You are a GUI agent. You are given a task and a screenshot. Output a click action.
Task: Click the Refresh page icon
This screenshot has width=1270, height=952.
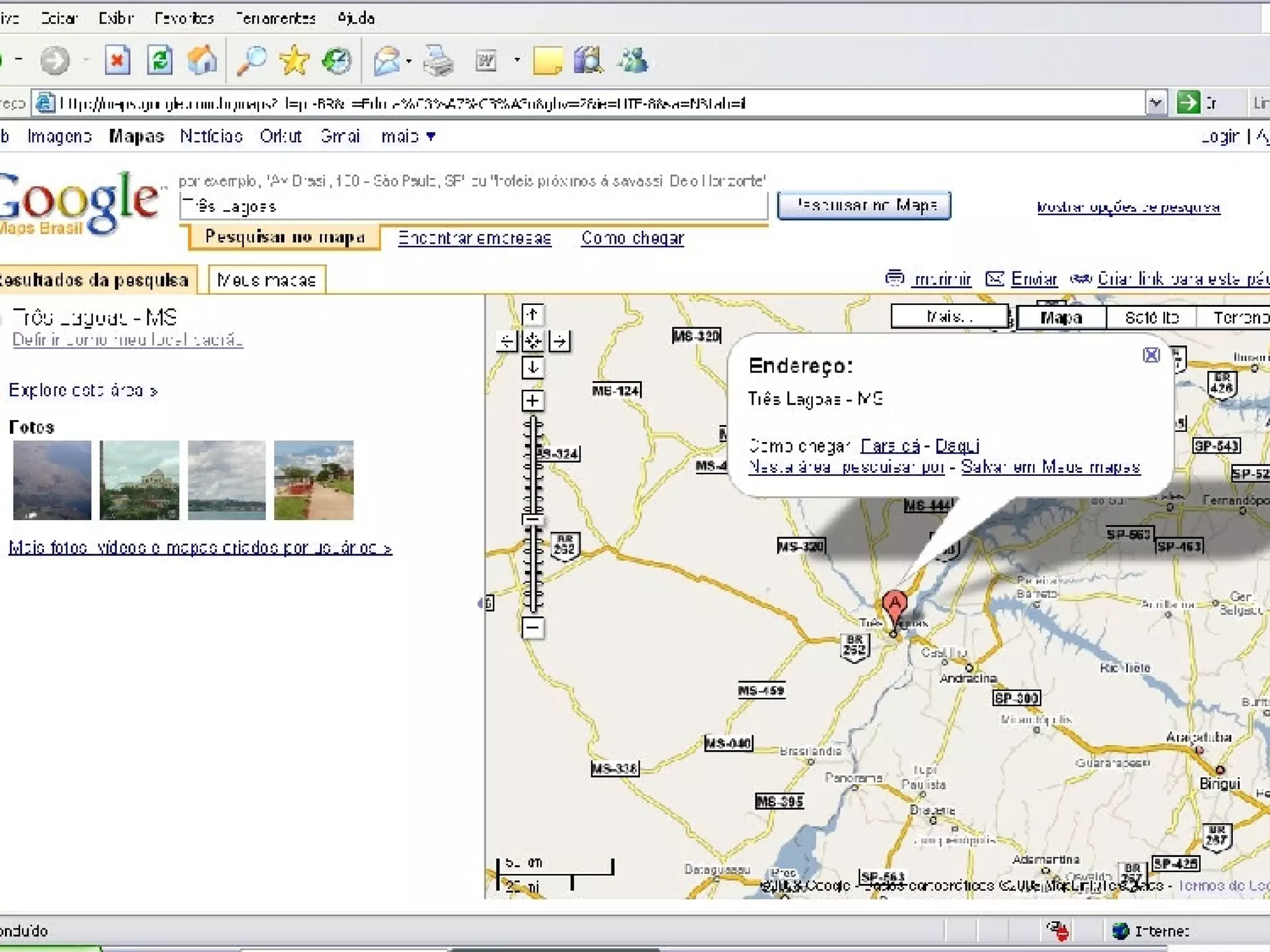click(x=159, y=61)
